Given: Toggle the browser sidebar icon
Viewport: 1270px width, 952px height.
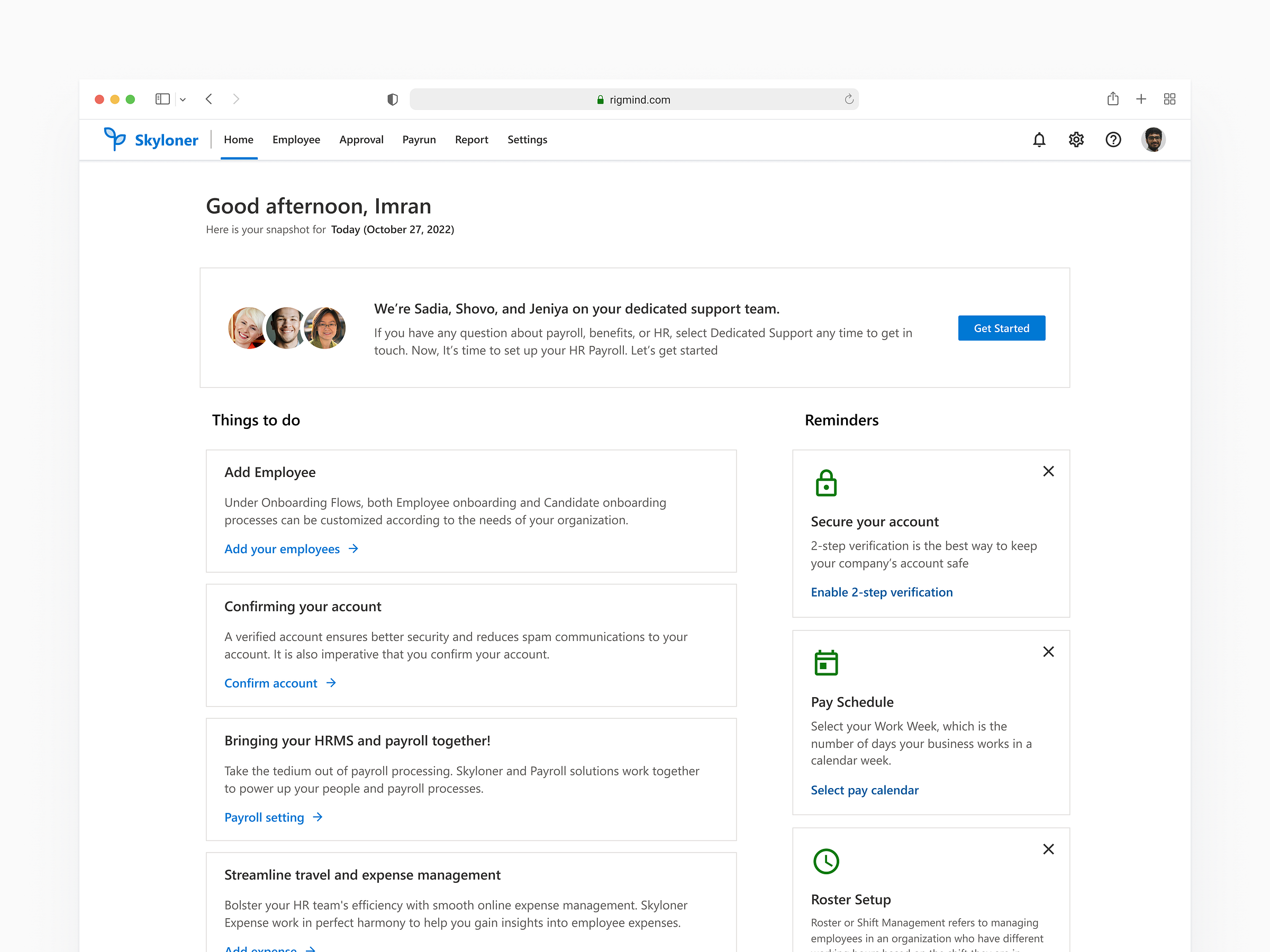Looking at the screenshot, I should [x=162, y=99].
